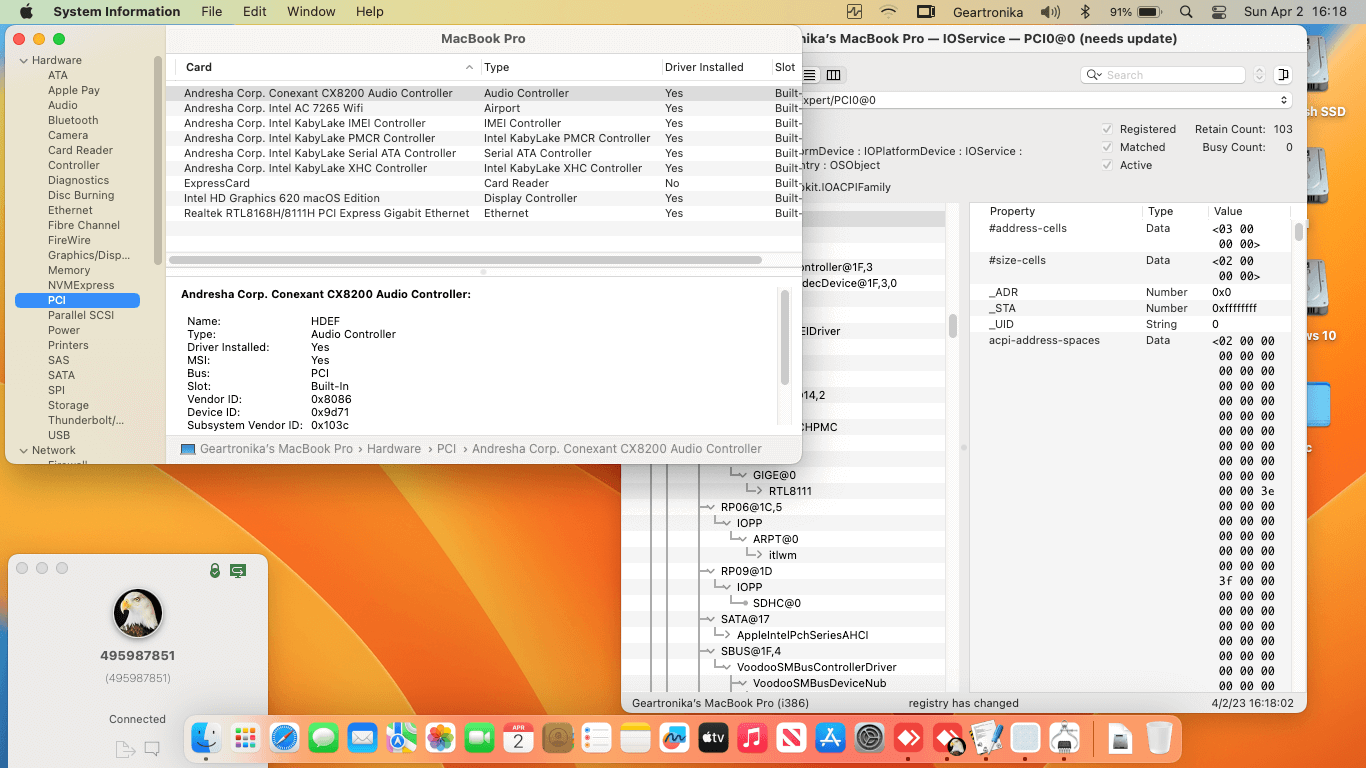This screenshot has width=1366, height=768.
Task: Collapse the RP06@1C,5 tree node
Action: coord(710,508)
